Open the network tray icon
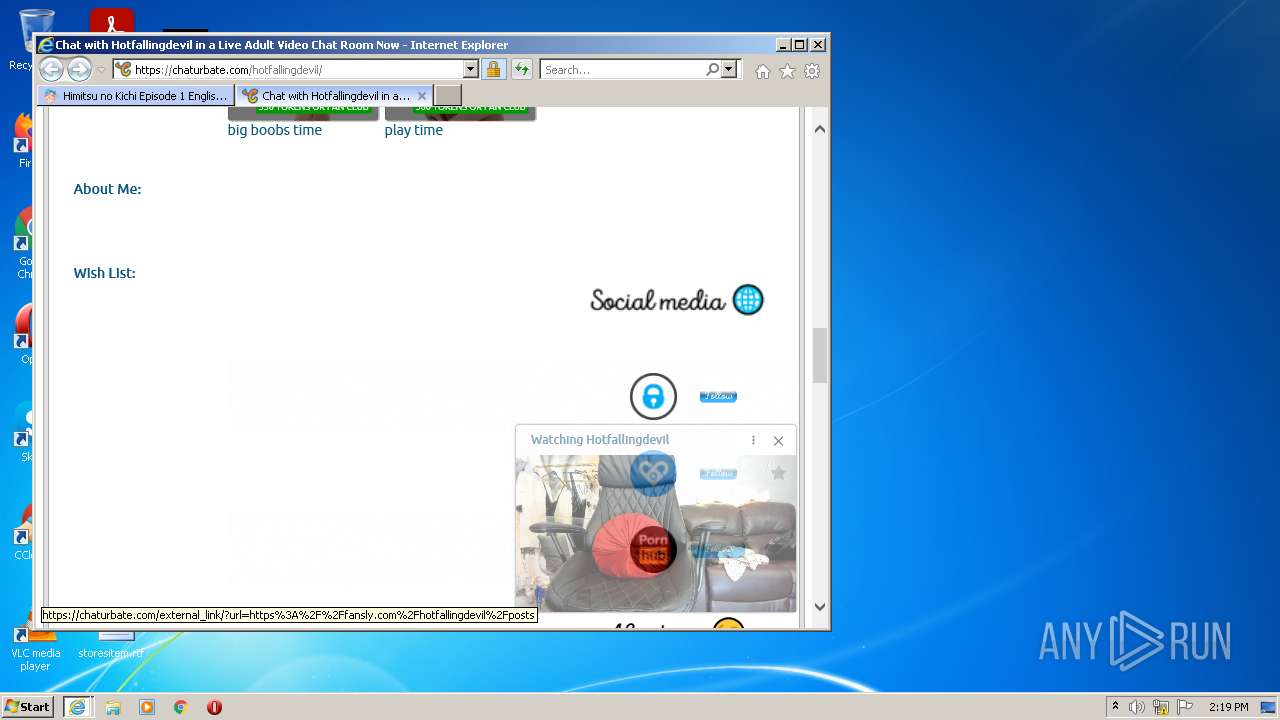This screenshot has width=1280, height=720. (1161, 707)
